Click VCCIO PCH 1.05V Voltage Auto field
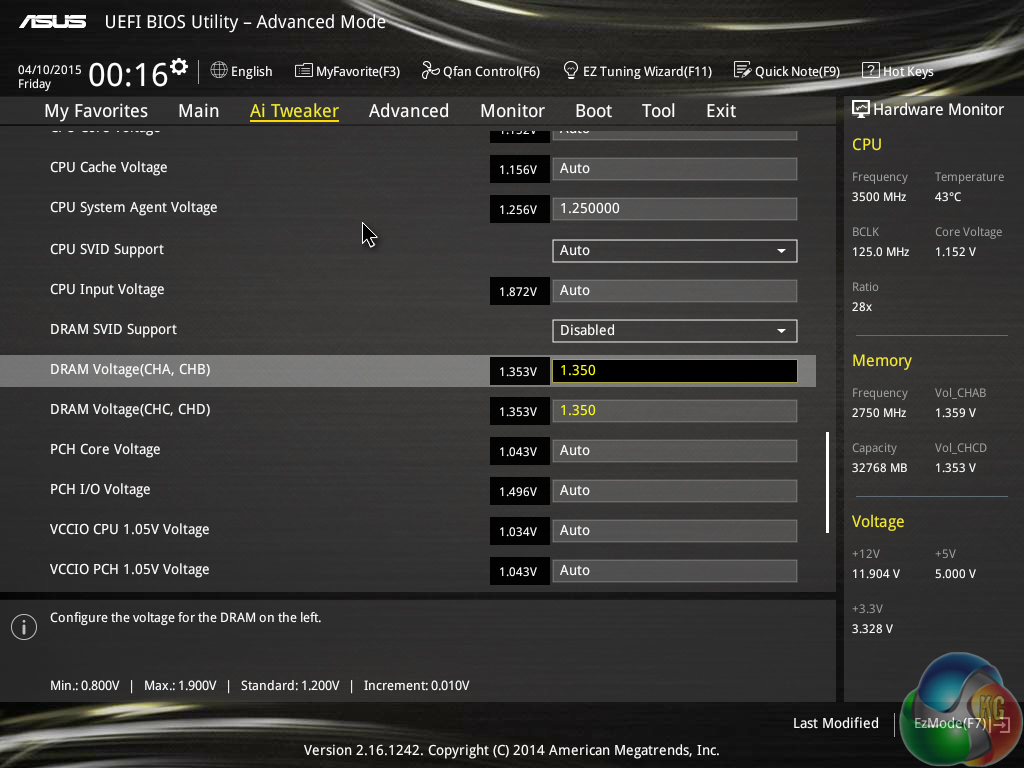Viewport: 1024px width, 768px height. [x=675, y=571]
